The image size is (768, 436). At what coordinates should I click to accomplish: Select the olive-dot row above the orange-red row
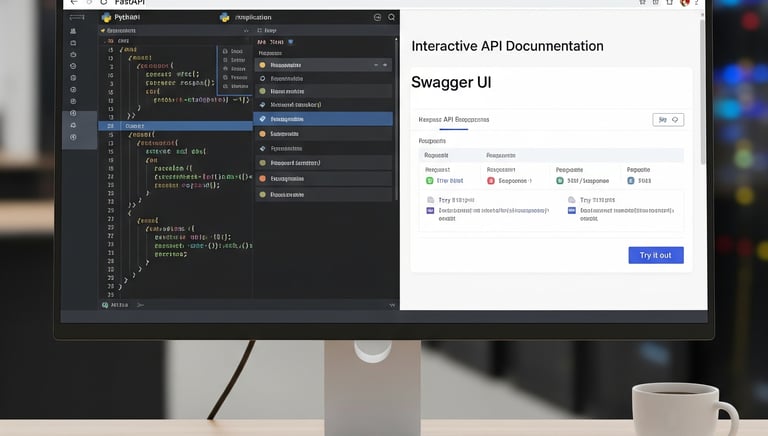[323, 163]
